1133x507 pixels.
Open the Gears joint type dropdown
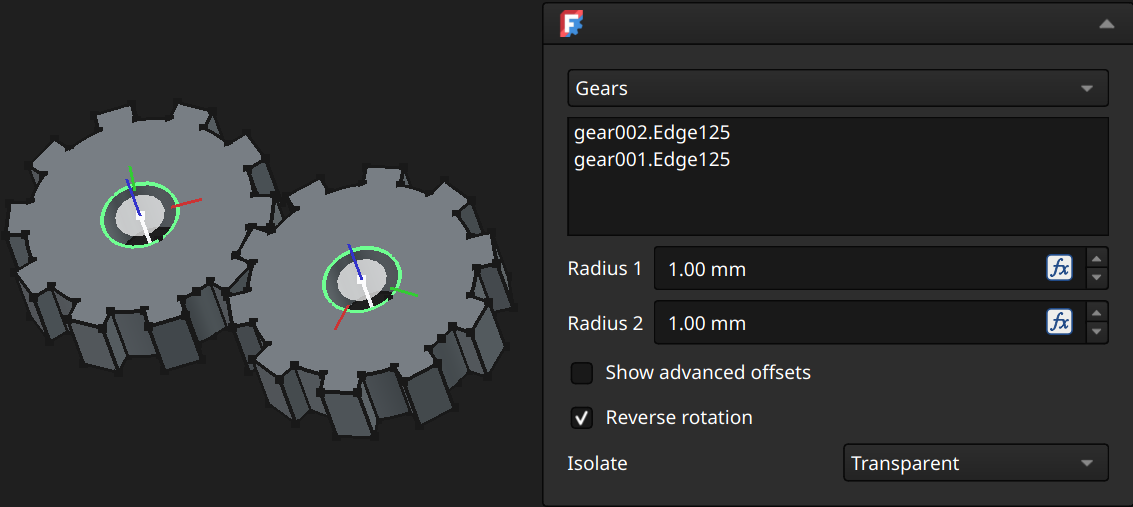[837, 88]
